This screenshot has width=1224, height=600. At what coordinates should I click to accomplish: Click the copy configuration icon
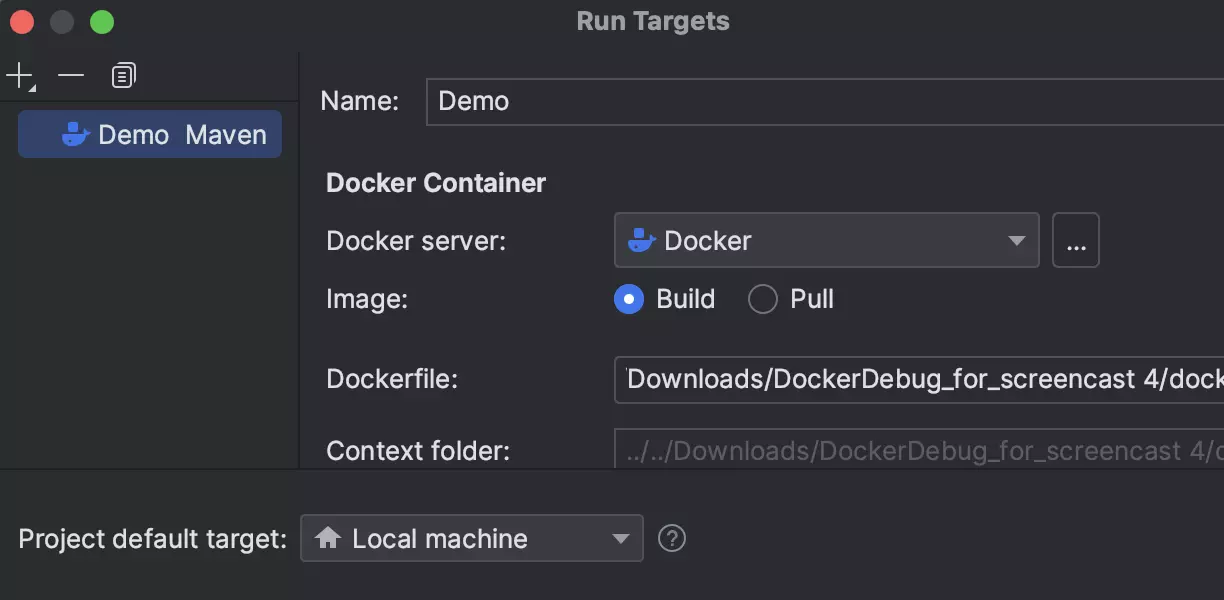(x=123, y=76)
